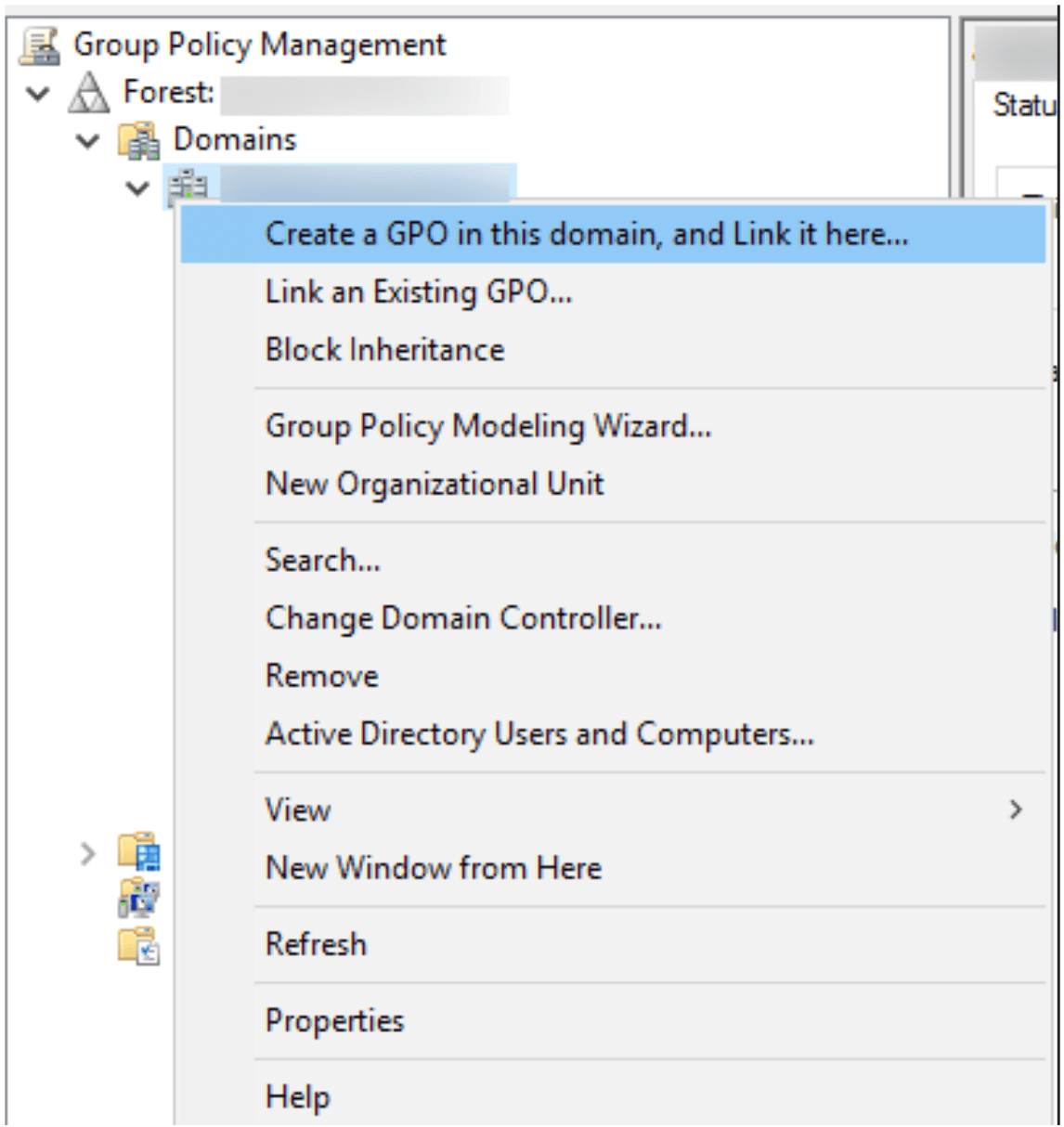The height and width of the screenshot is (1127, 1064).
Task: Select the Forest tree label
Action: (169, 92)
